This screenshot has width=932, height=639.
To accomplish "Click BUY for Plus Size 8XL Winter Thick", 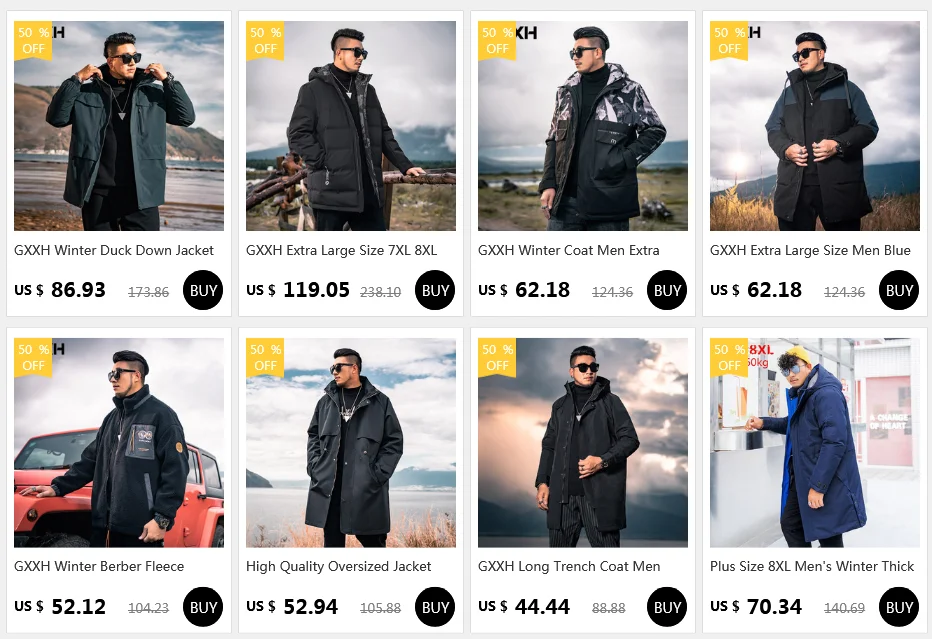I will coord(899,607).
